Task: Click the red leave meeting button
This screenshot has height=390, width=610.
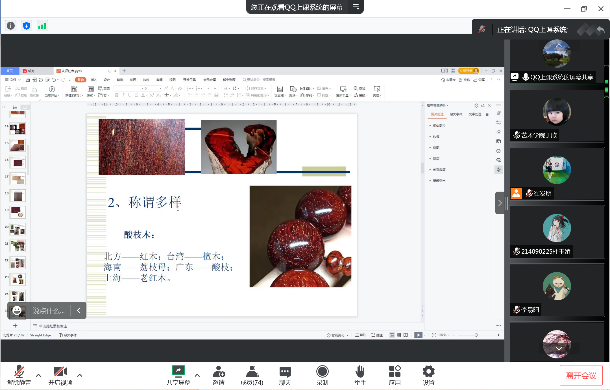Action: coord(581,375)
